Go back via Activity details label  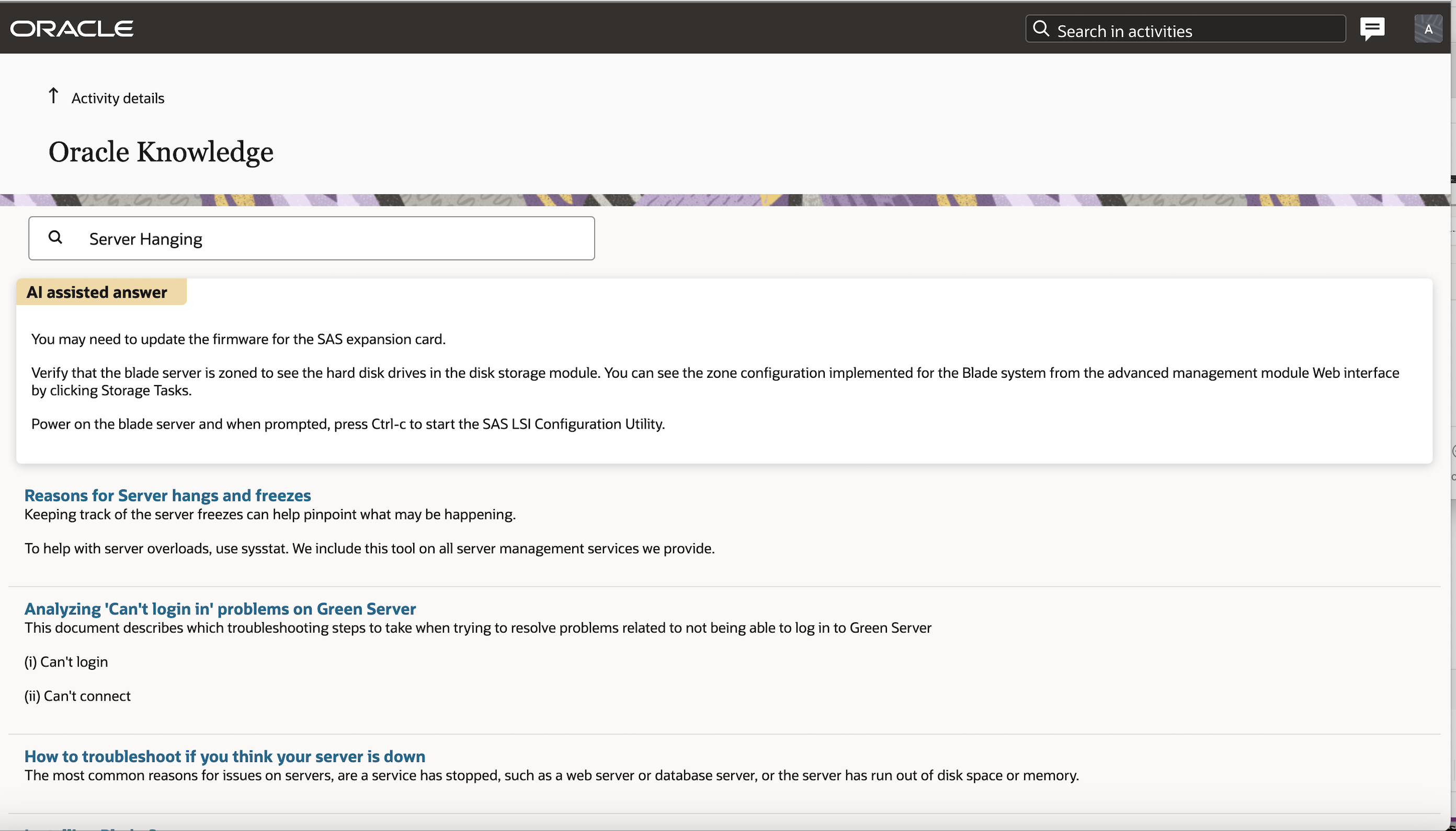point(118,98)
